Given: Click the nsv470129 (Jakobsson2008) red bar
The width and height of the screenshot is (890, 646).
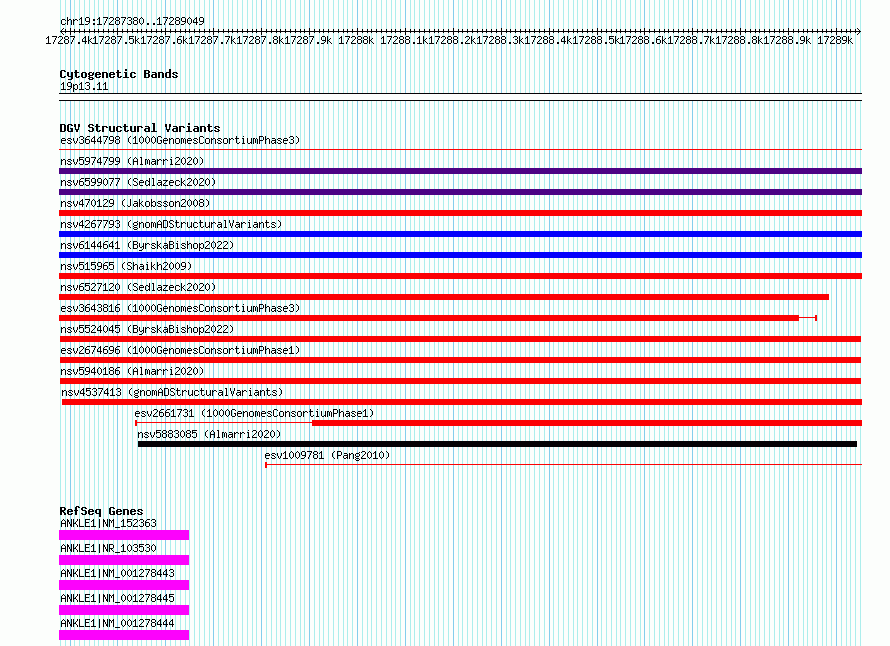Looking at the screenshot, I should point(460,213).
